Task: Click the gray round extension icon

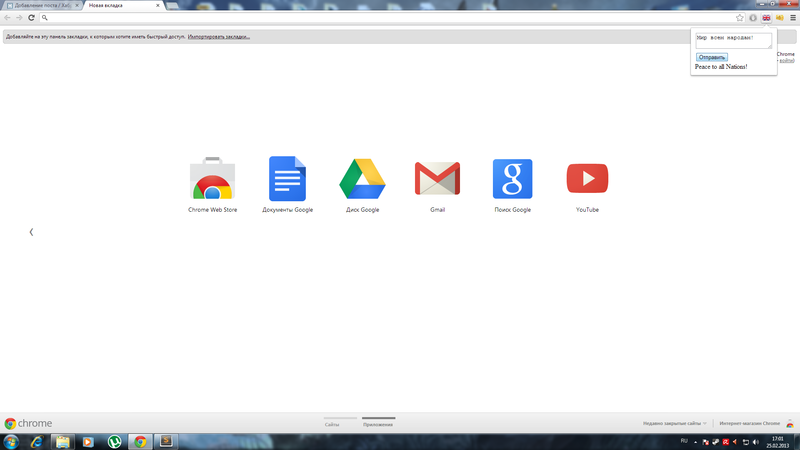Action: point(753,18)
